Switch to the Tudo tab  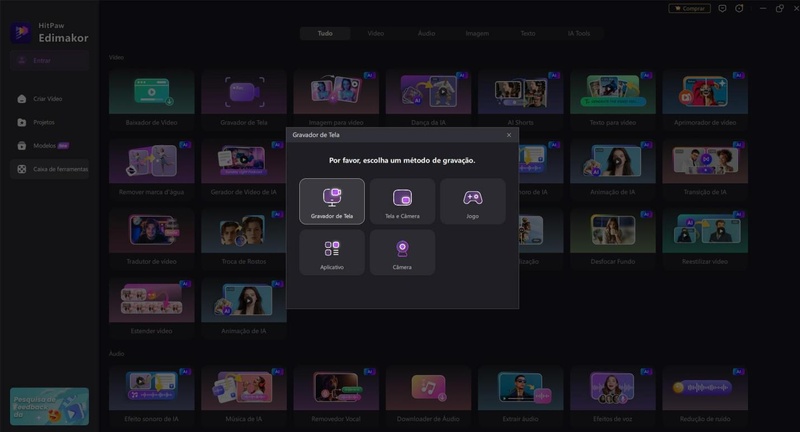pos(325,33)
